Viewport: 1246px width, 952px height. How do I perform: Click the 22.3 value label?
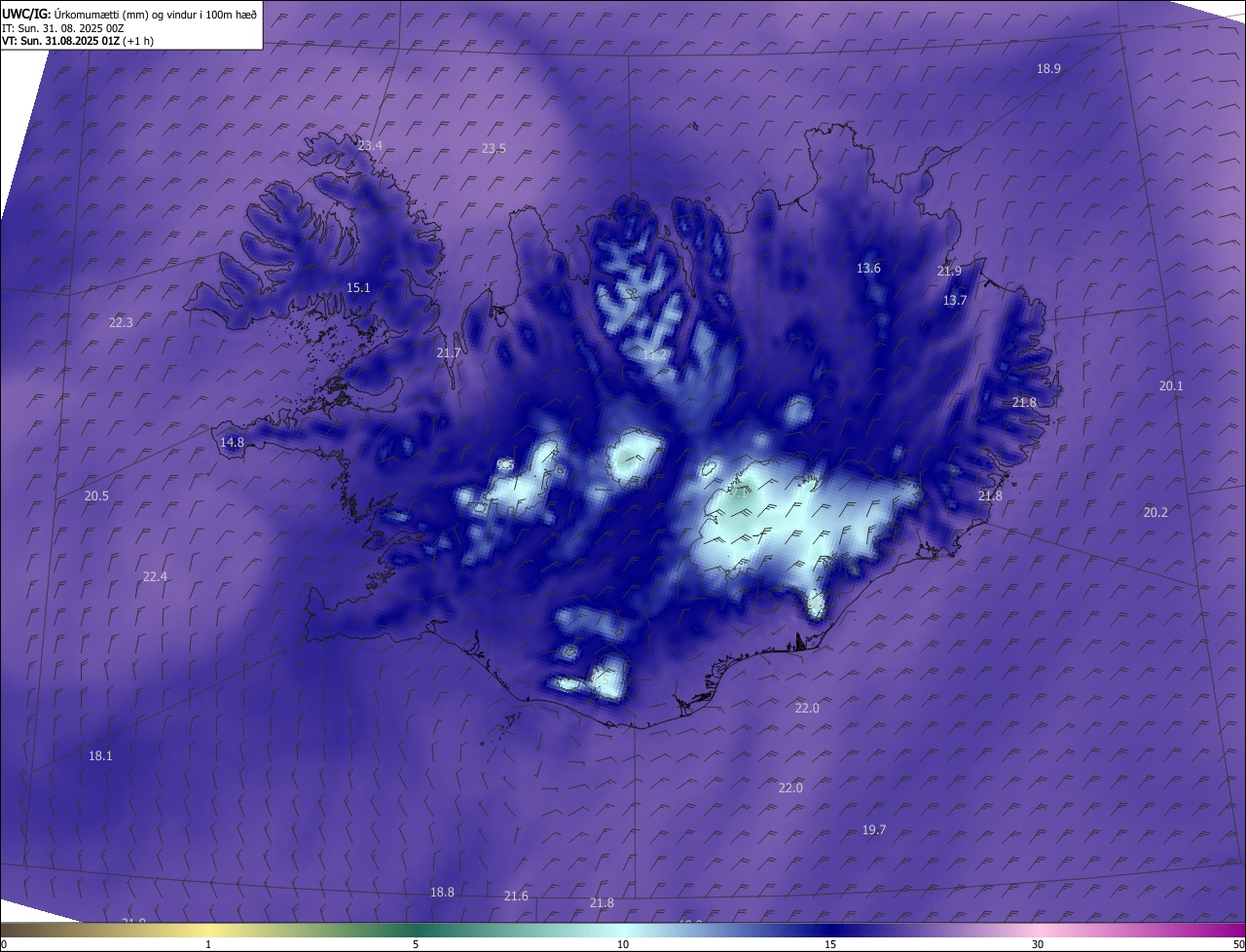point(121,322)
